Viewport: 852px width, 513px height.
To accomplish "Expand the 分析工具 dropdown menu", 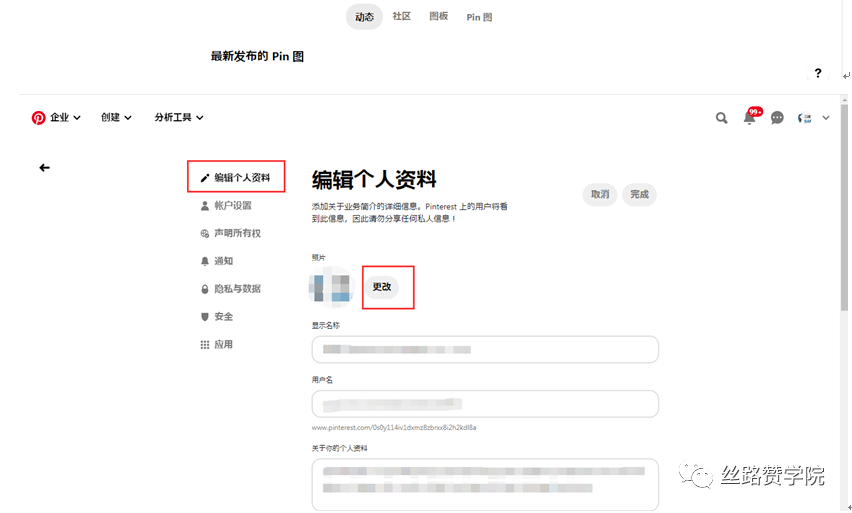I will 179,117.
